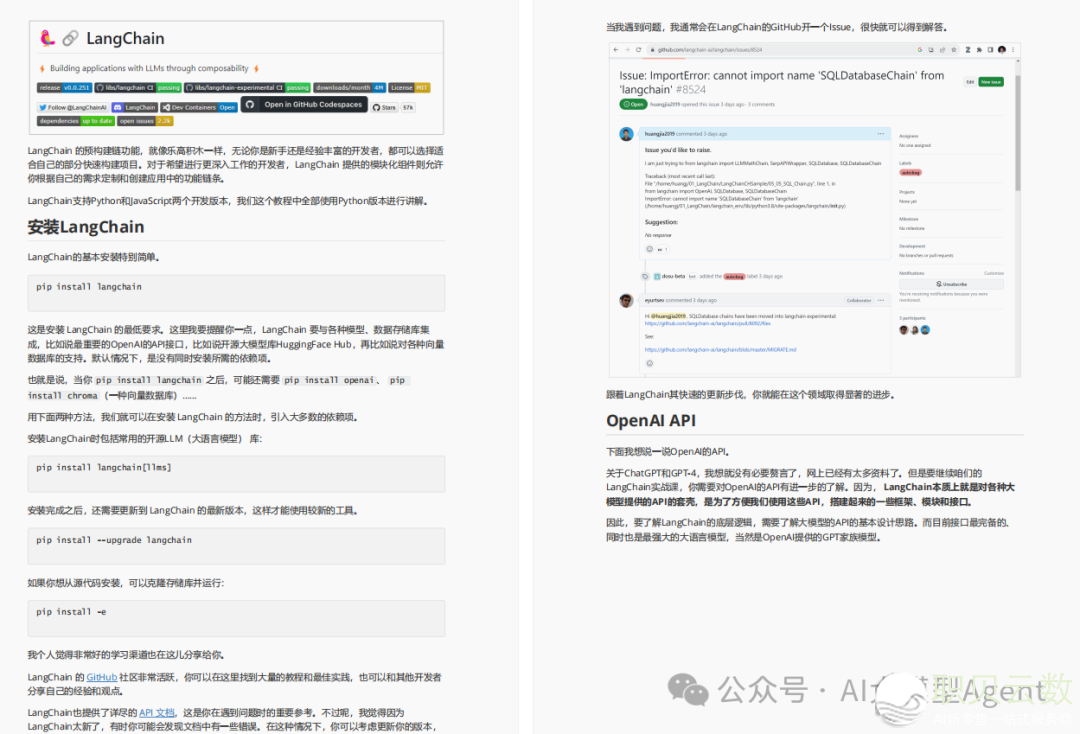Screen dimensions: 1080x734
Task: Click the browser back arrow
Action: 615,50
